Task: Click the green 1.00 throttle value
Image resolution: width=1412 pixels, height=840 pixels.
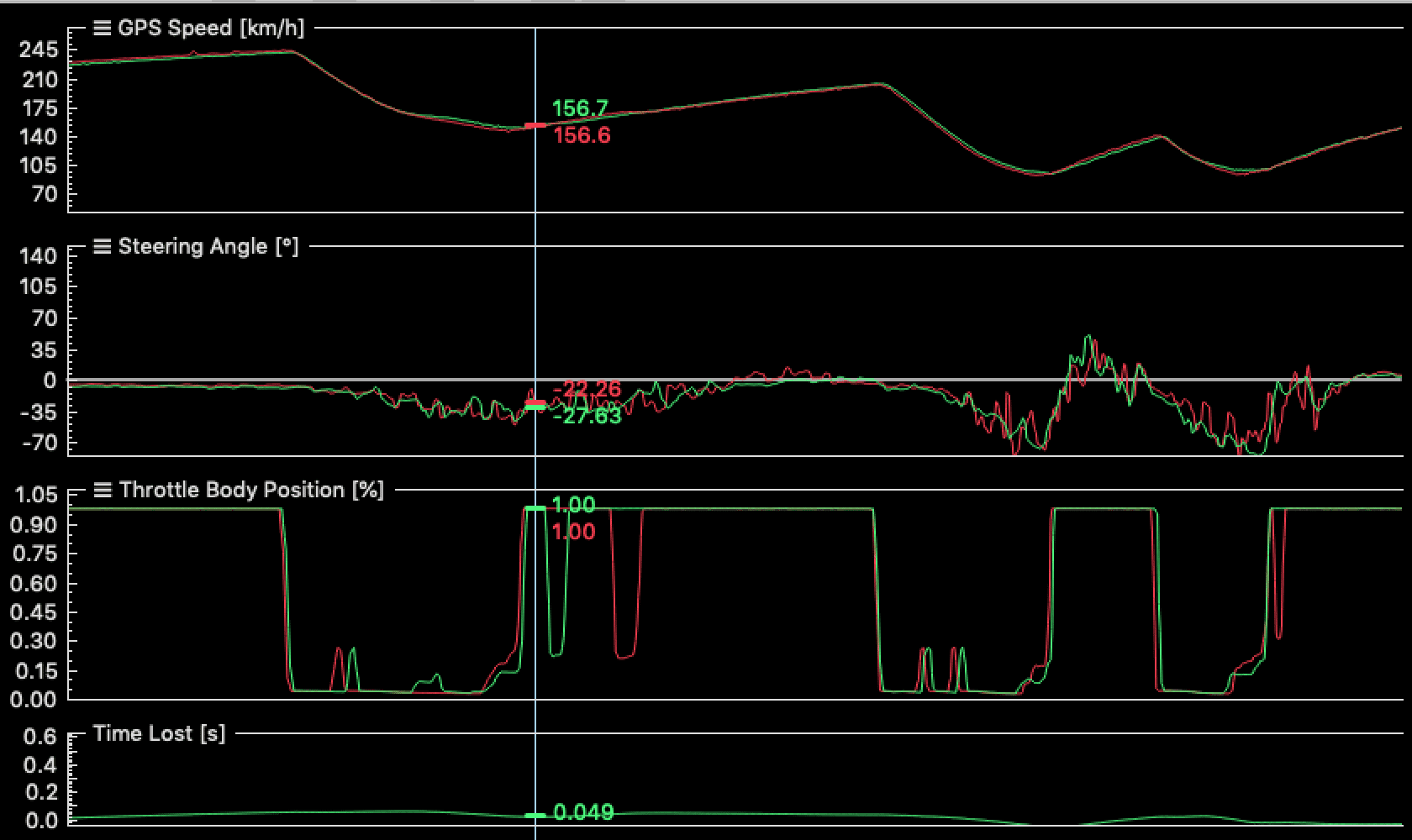Action: (x=573, y=506)
